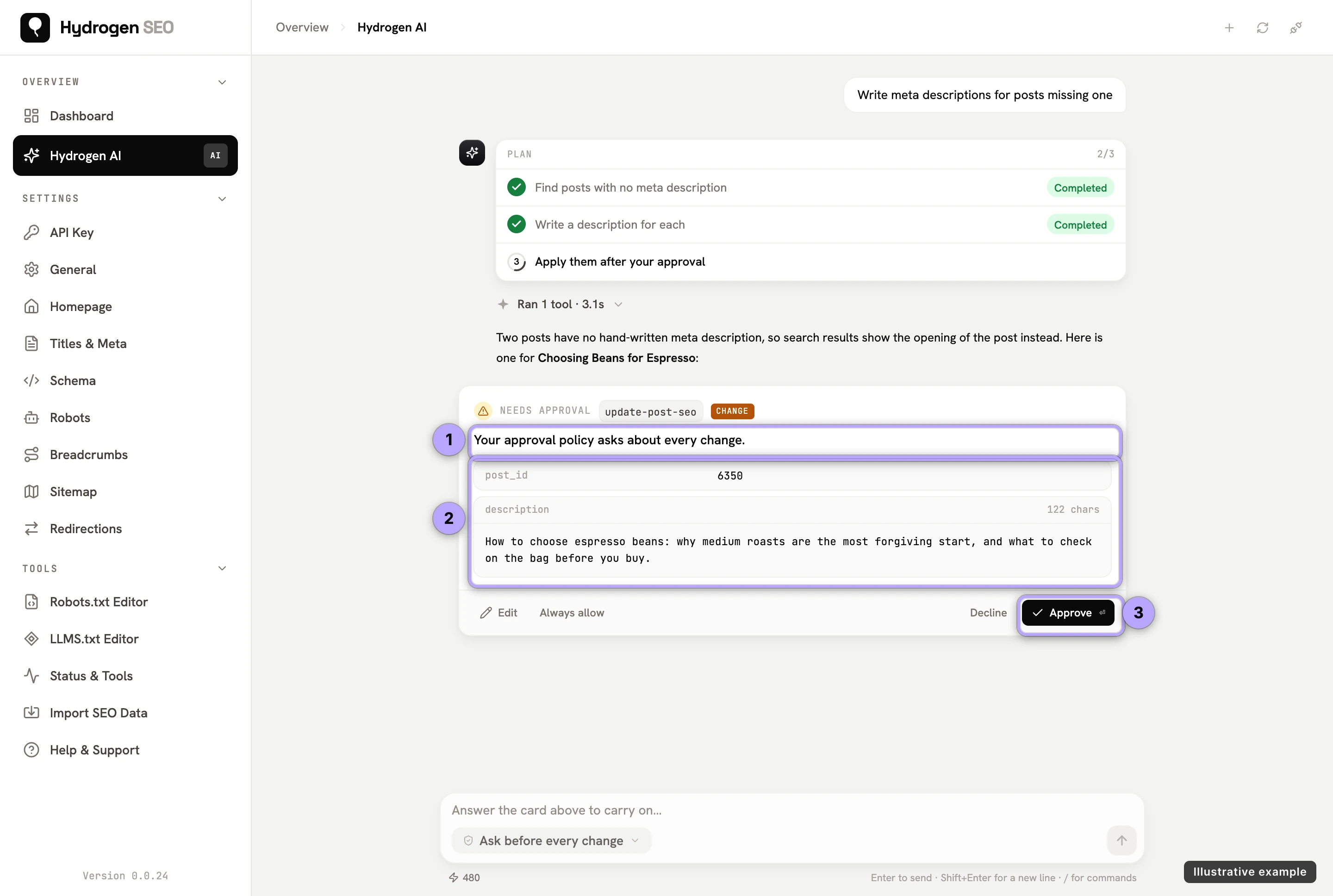
Task: Click Always allow on approval card
Action: pos(571,613)
